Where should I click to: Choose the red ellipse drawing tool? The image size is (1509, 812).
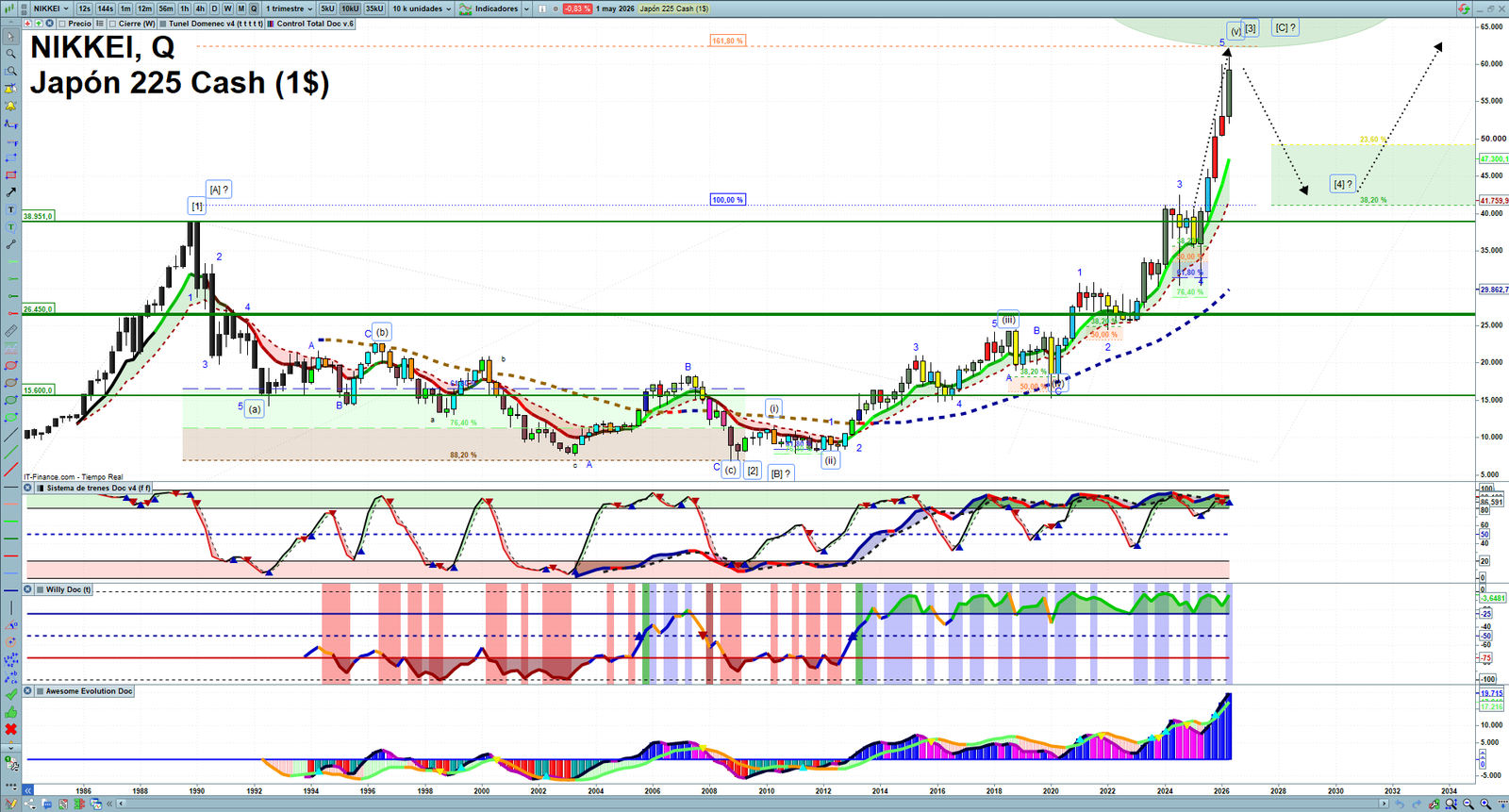10,366
